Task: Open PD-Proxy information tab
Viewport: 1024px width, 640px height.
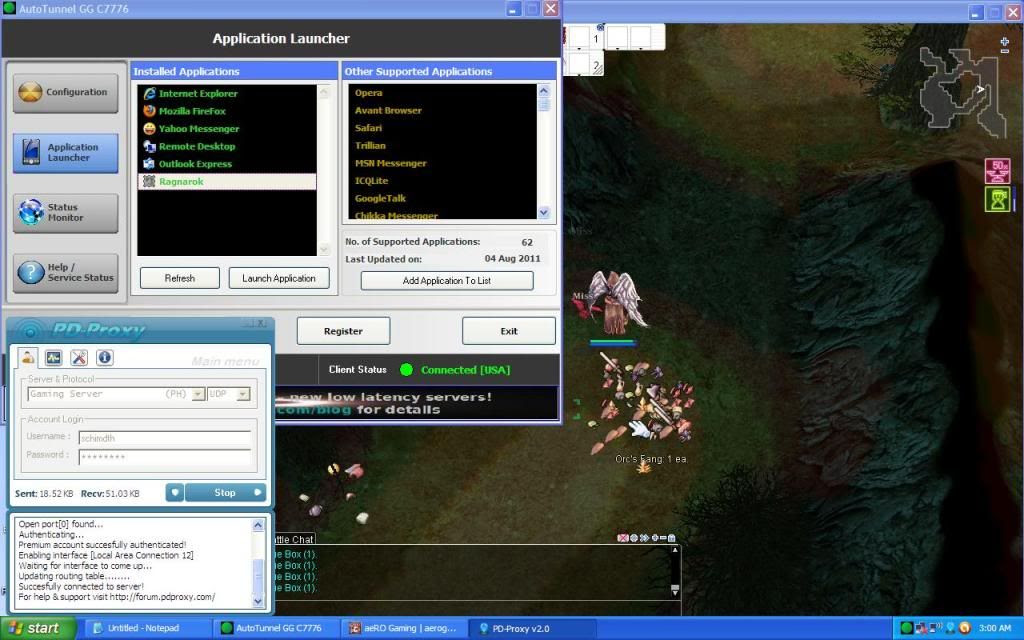Action: 104,357
